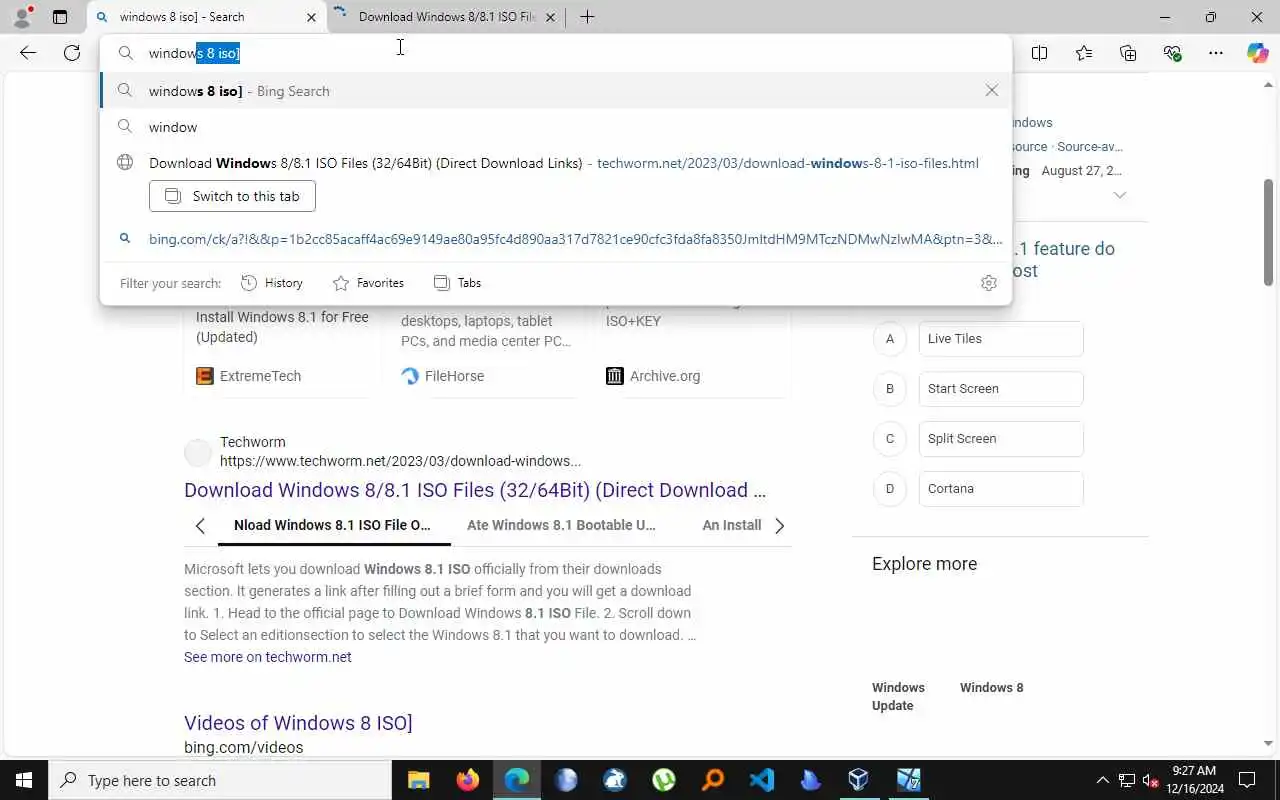Viewport: 1280px width, 800px height.
Task: Filter search by Tabs
Action: pyautogui.click(x=458, y=283)
